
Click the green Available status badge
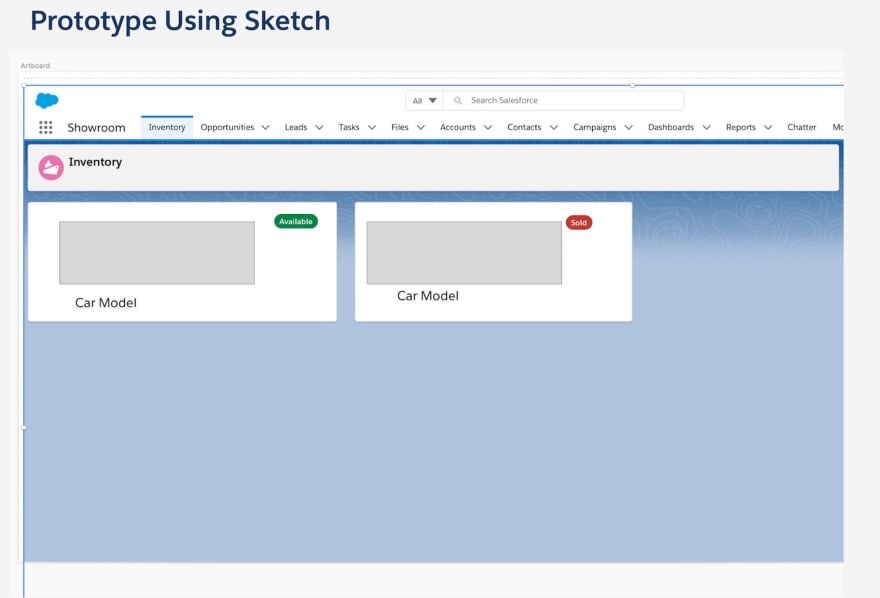point(296,222)
